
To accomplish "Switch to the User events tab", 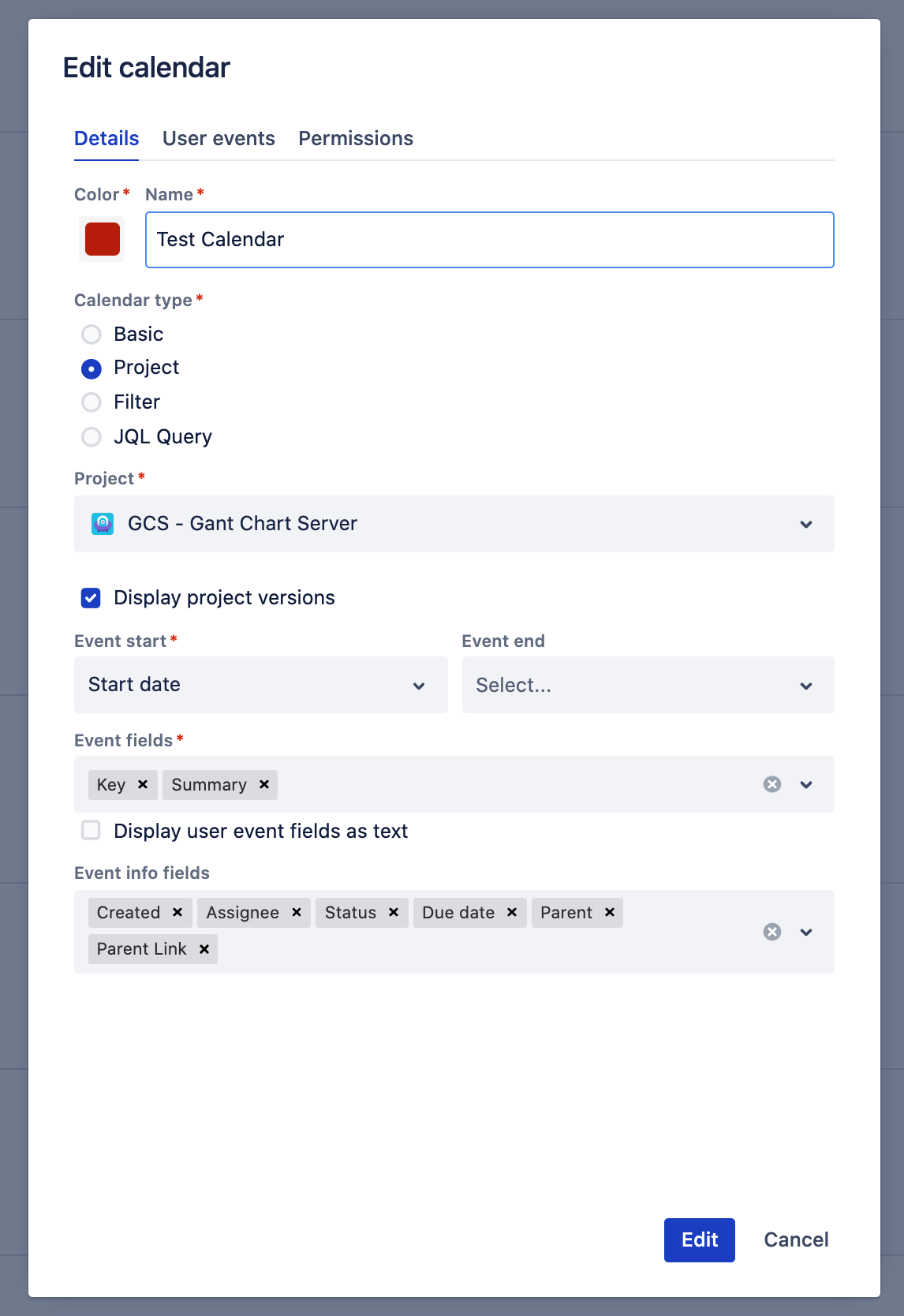I will pyautogui.click(x=219, y=139).
